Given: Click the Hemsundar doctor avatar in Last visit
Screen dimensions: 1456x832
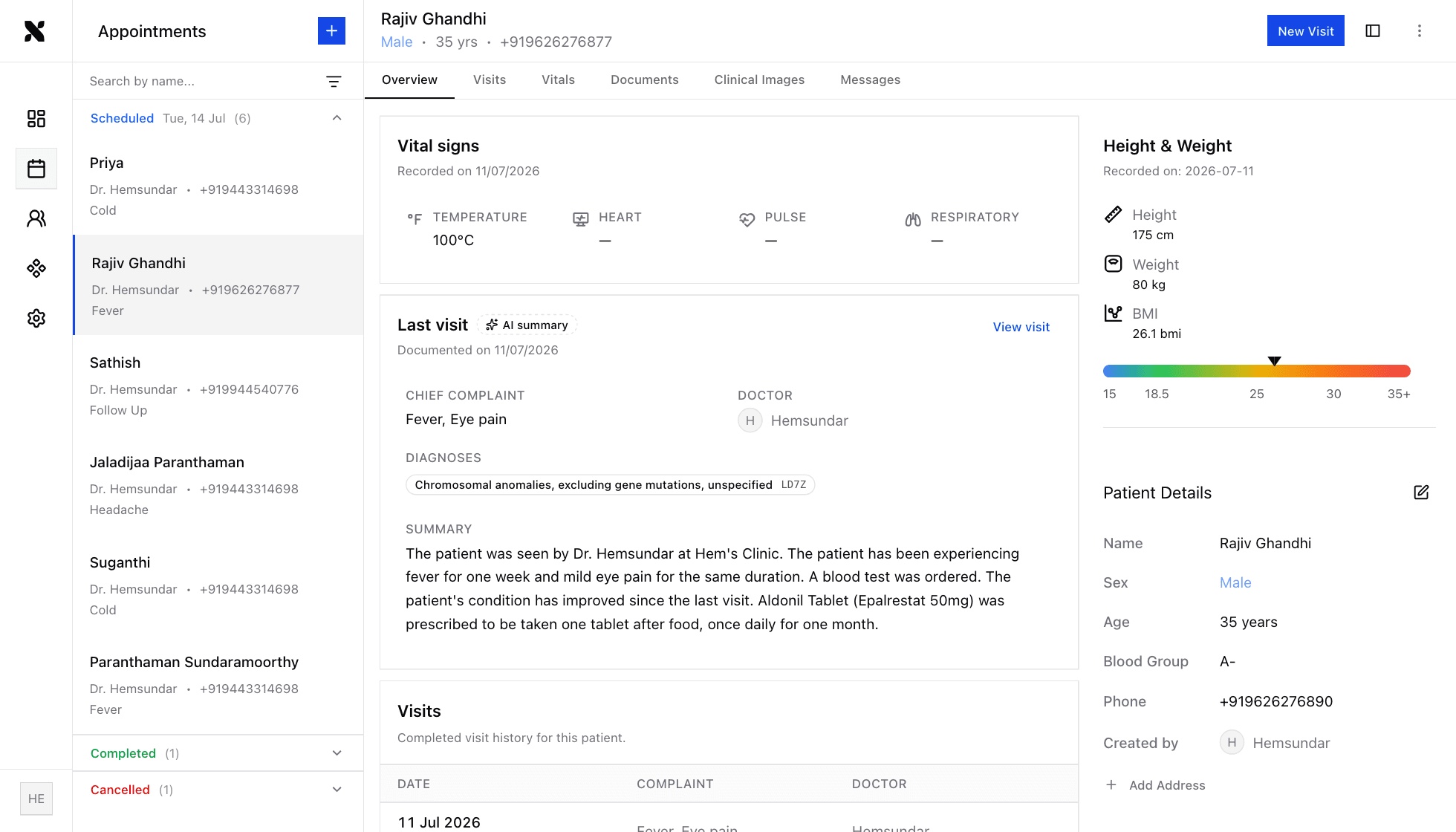Looking at the screenshot, I should click(x=750, y=420).
